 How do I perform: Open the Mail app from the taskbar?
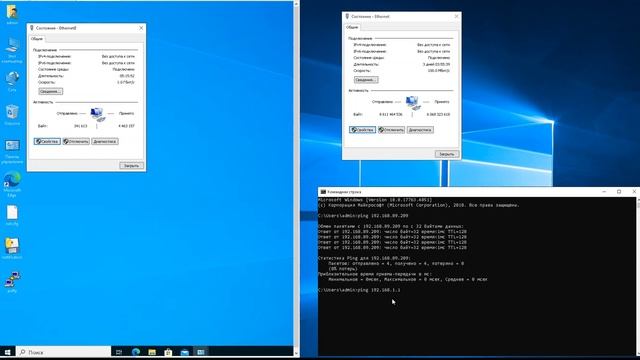184,352
